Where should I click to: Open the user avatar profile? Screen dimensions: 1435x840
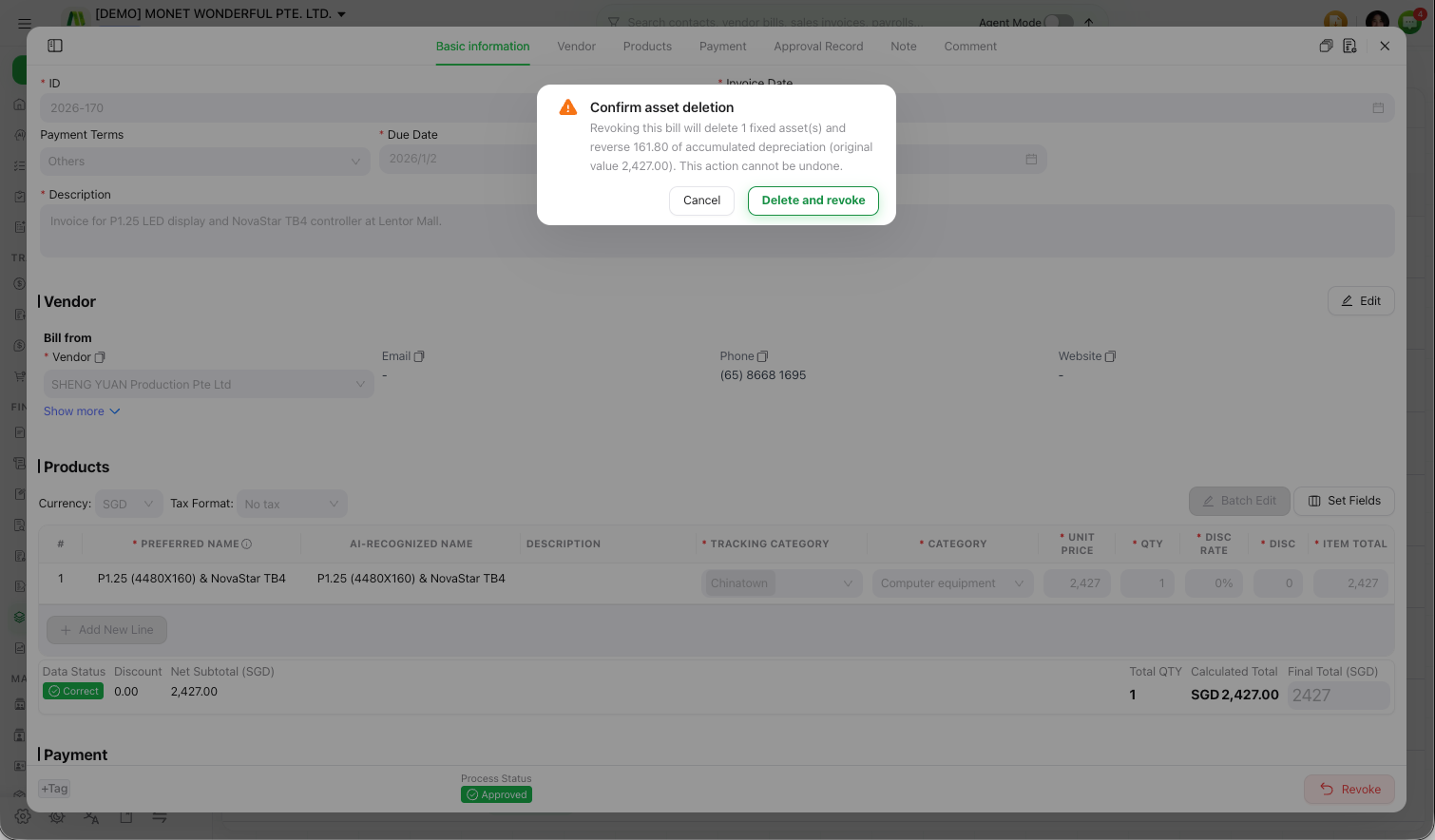1377,22
